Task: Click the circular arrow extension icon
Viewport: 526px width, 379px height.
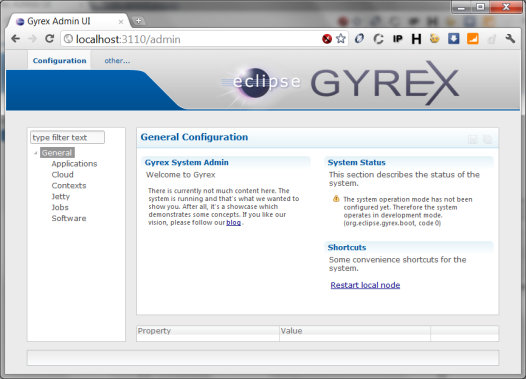Action: tap(378, 39)
